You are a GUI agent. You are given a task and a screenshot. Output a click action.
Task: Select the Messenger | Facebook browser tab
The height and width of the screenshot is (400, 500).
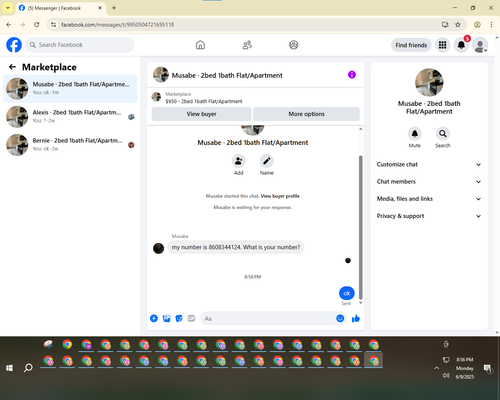[x=60, y=8]
